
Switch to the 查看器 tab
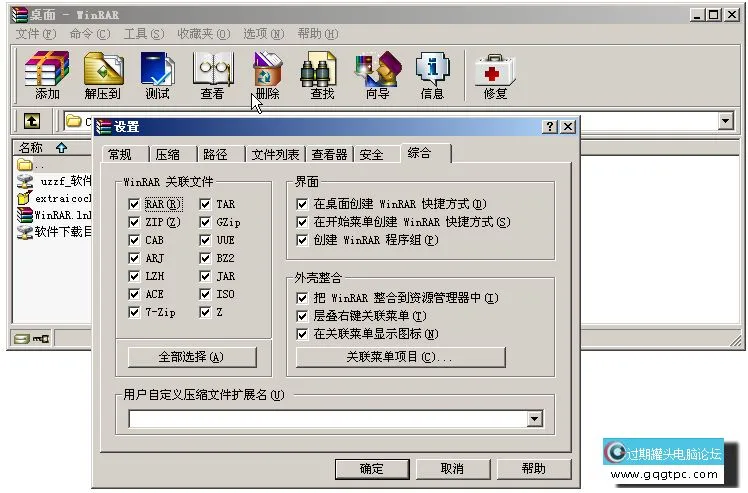(329, 155)
